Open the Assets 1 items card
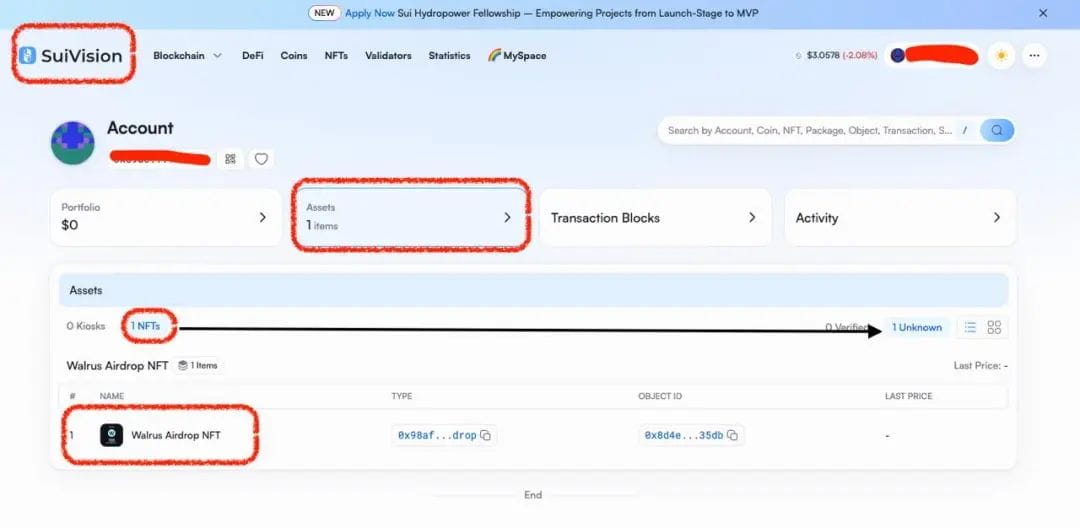The image size is (1080, 528). pos(411,218)
